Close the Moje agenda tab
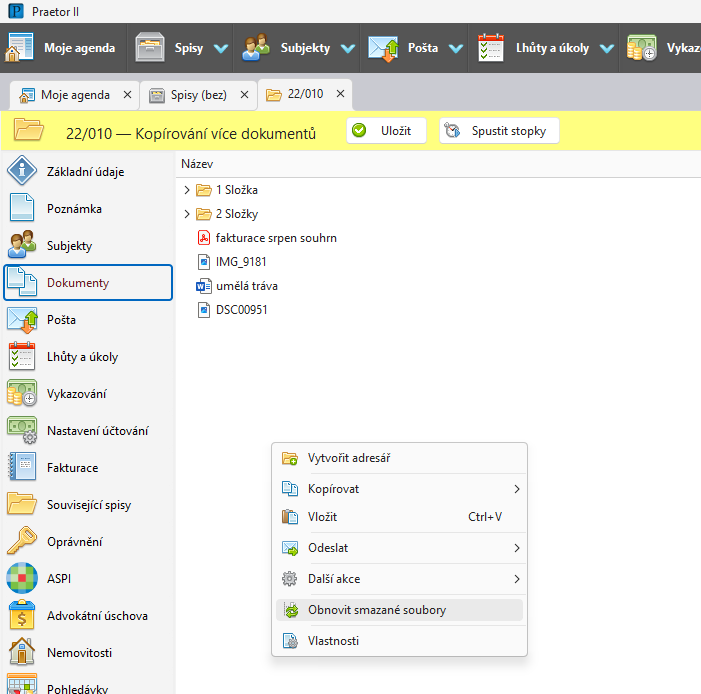Viewport: 701px width, 694px height. [127, 95]
